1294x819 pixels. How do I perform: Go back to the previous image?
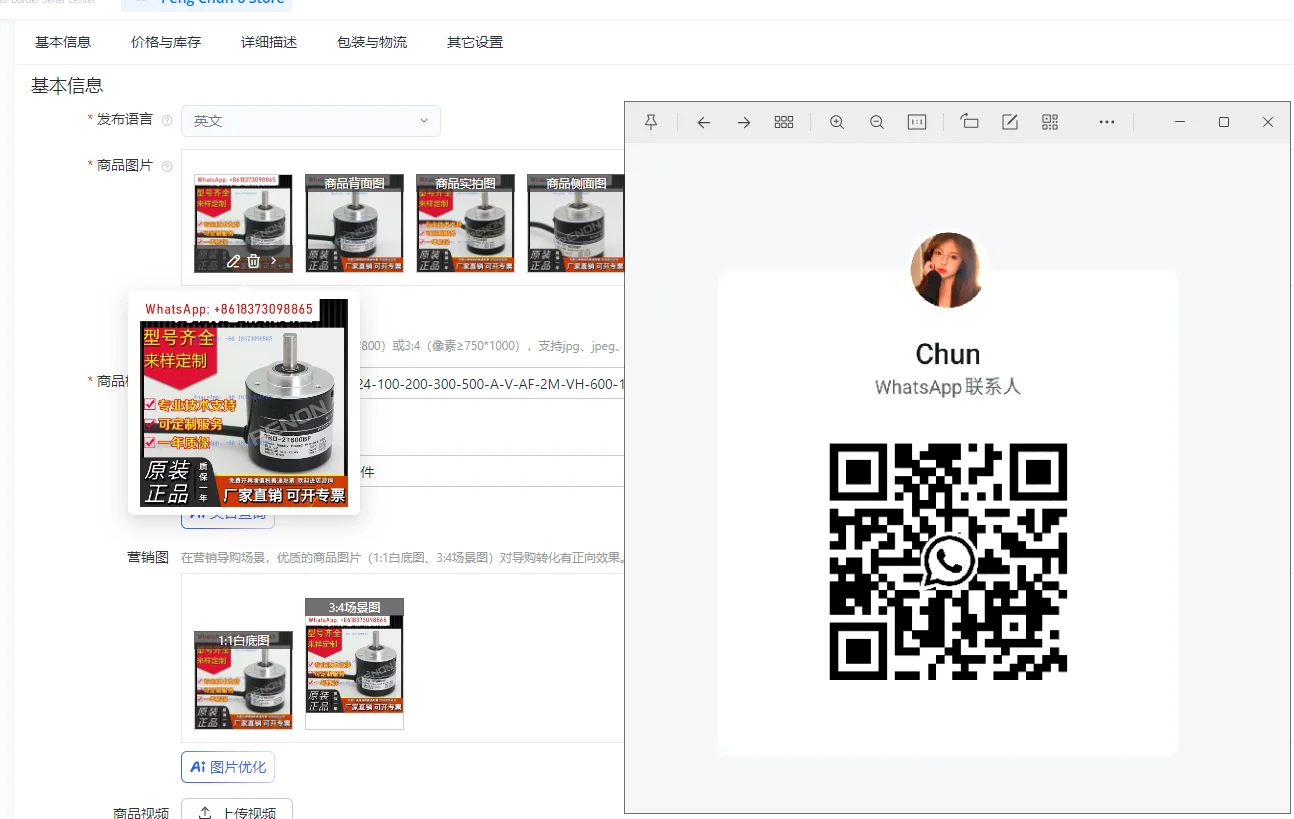[x=703, y=121]
